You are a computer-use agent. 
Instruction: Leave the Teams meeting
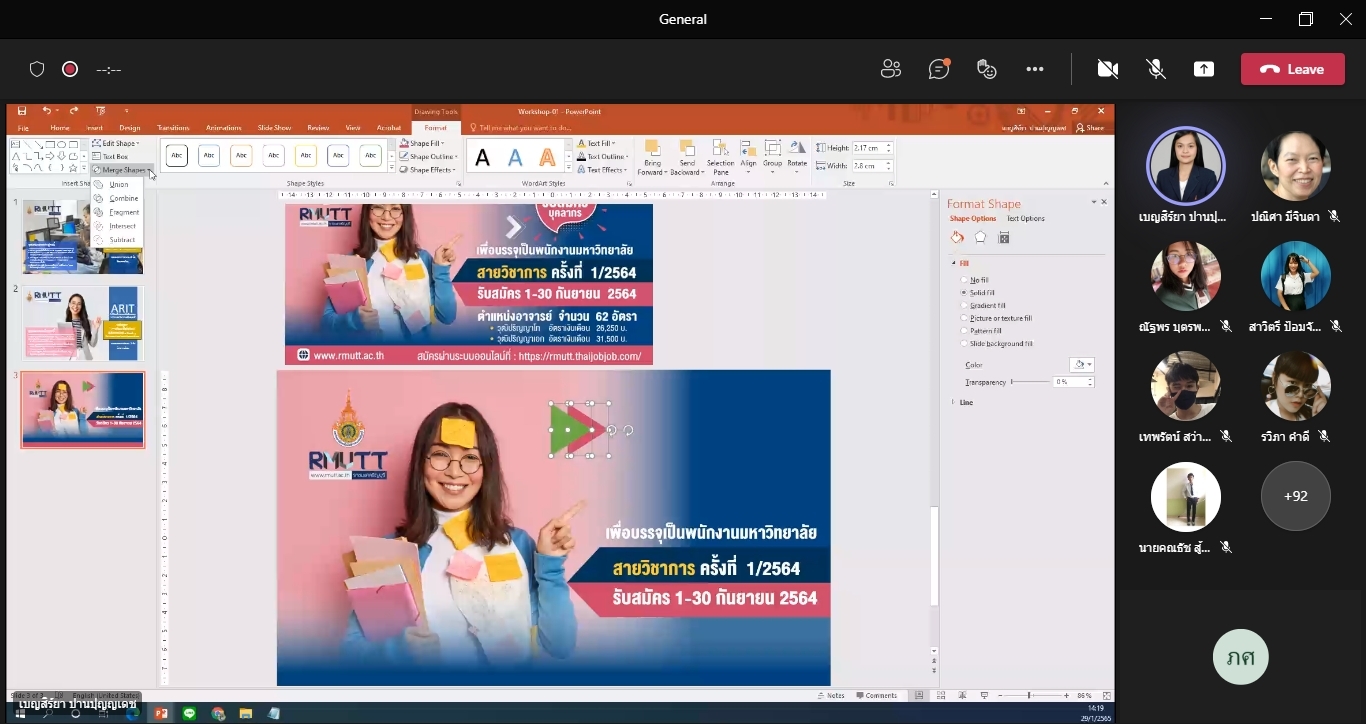tap(1292, 69)
